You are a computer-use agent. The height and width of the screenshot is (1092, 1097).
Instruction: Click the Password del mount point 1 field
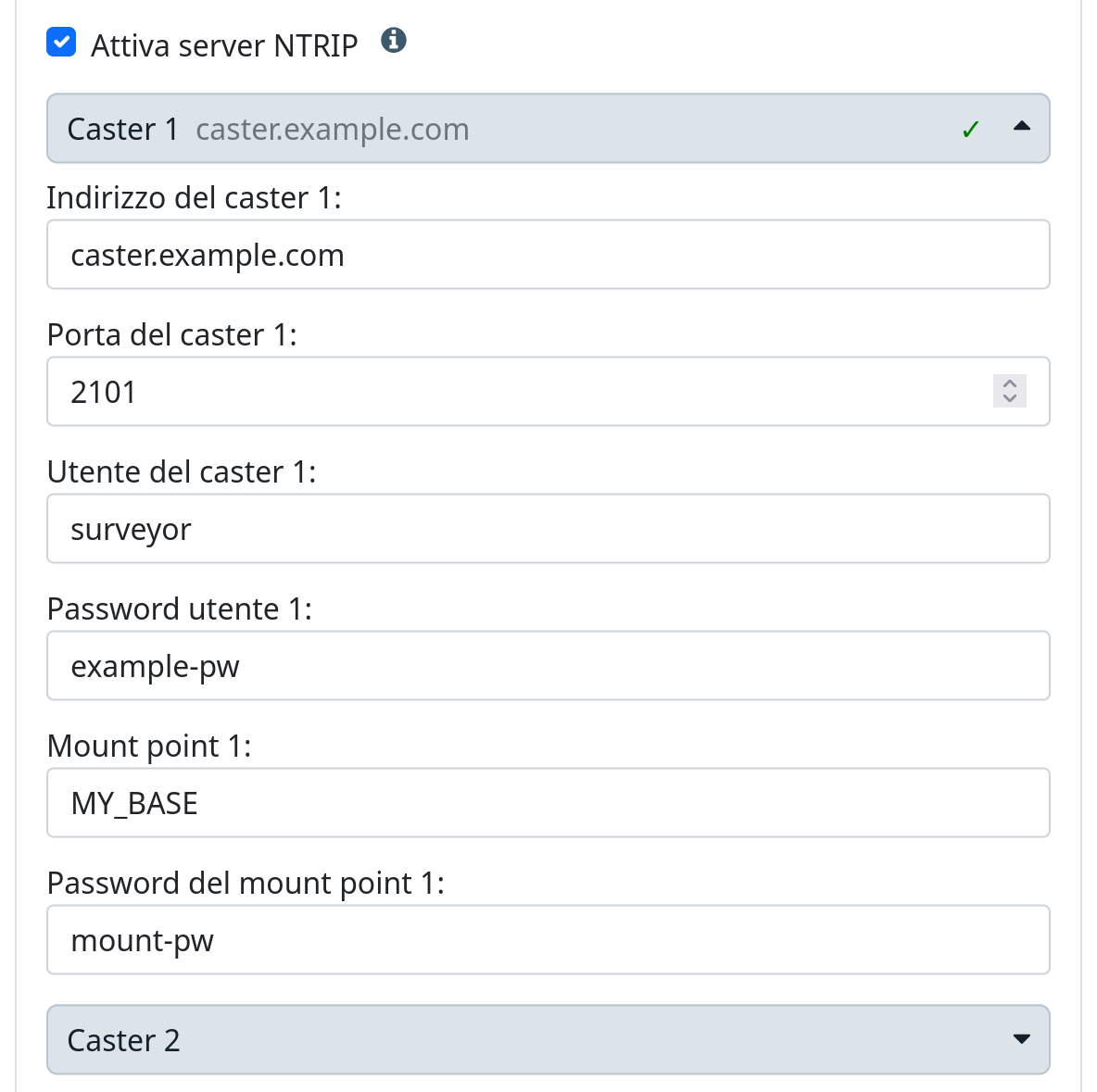click(548, 939)
